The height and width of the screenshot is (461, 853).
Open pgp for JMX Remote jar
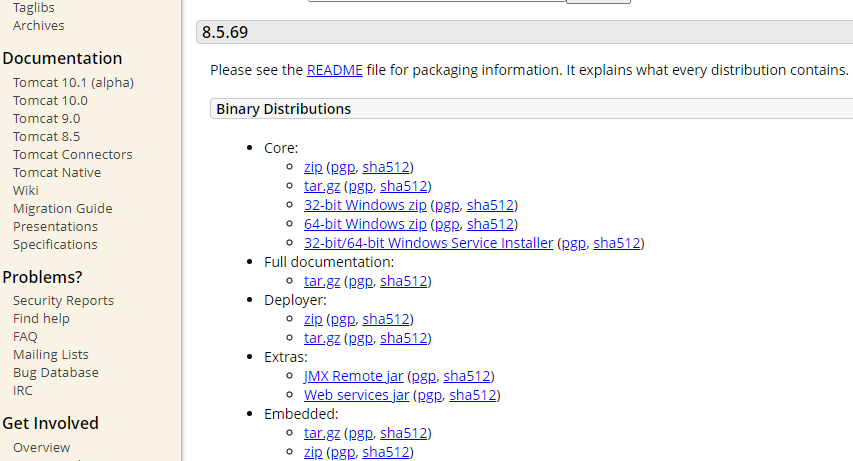pos(424,376)
